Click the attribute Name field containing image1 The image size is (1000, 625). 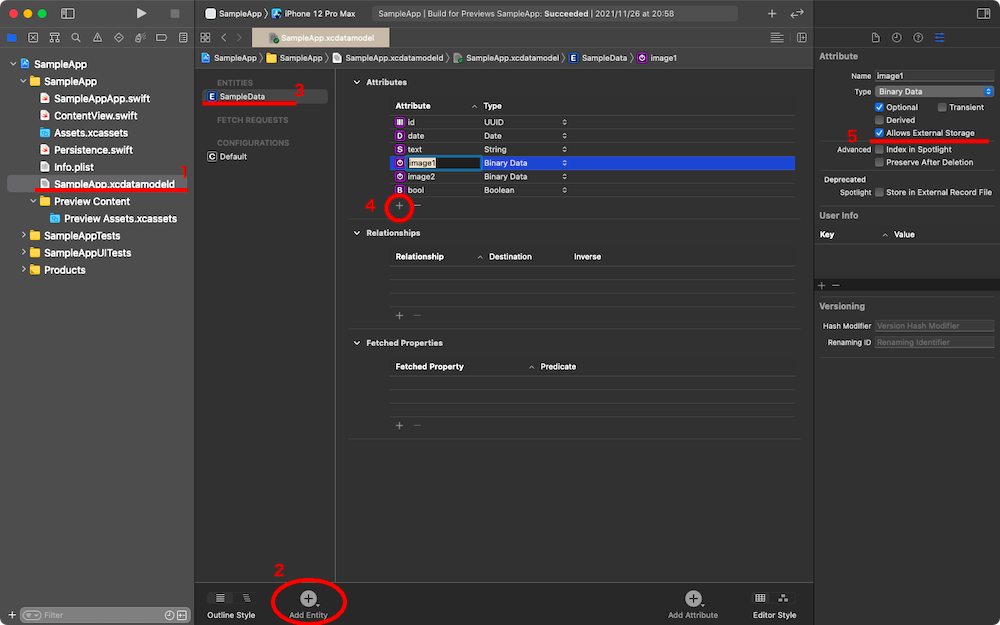[x=934, y=76]
